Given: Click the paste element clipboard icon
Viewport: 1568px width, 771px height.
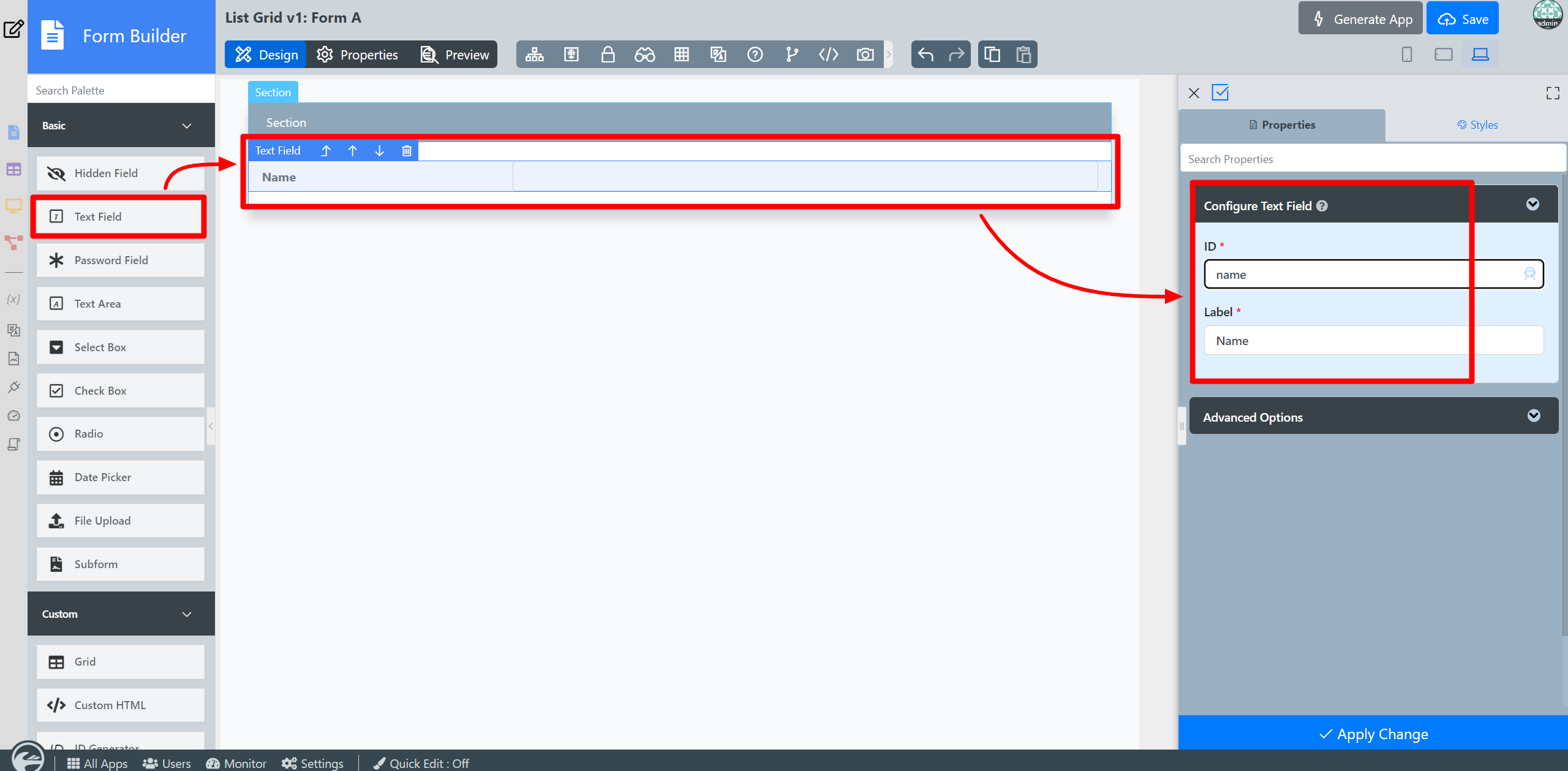Looking at the screenshot, I should [1023, 55].
